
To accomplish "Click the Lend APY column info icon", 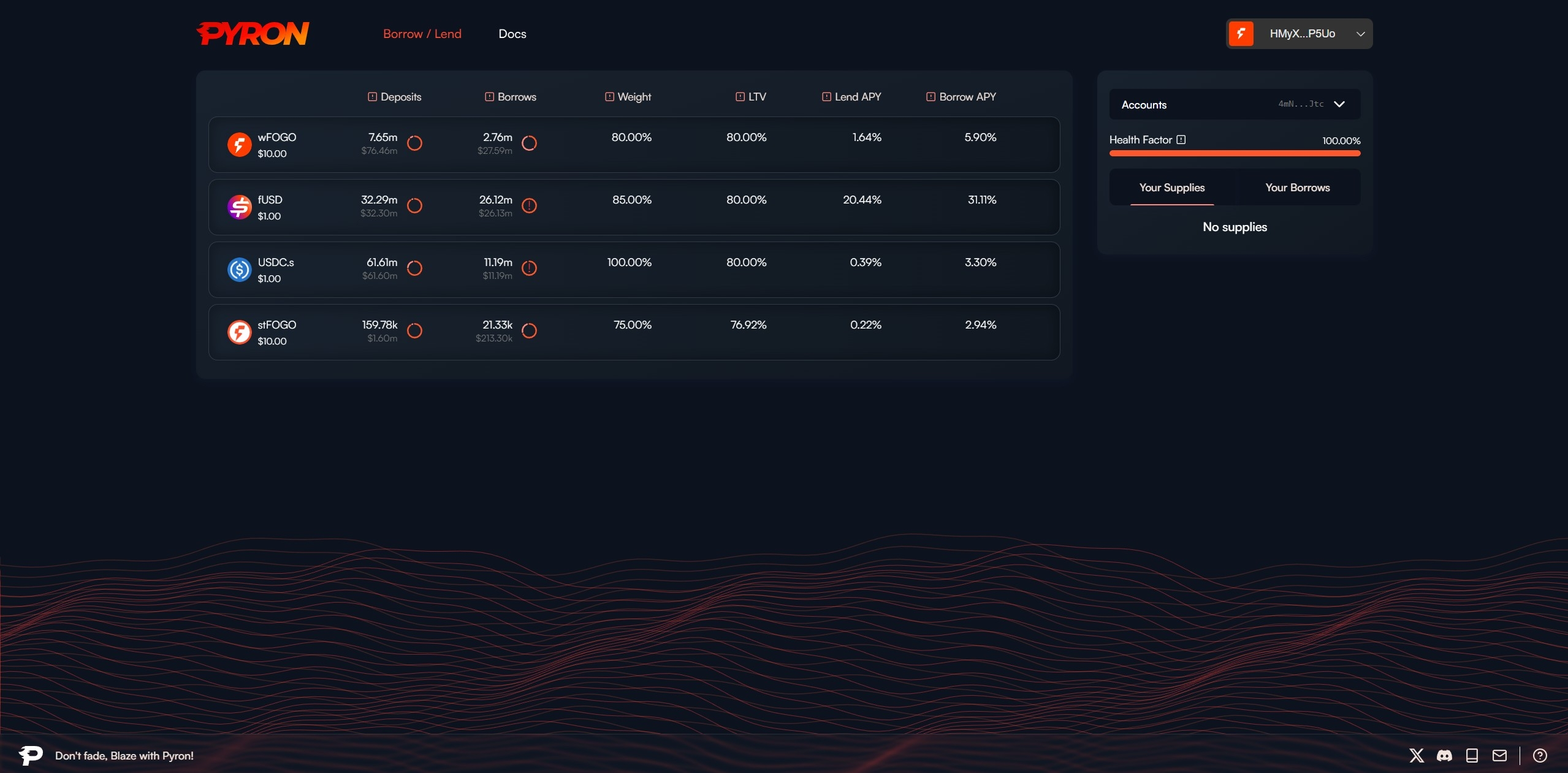I will (x=826, y=97).
